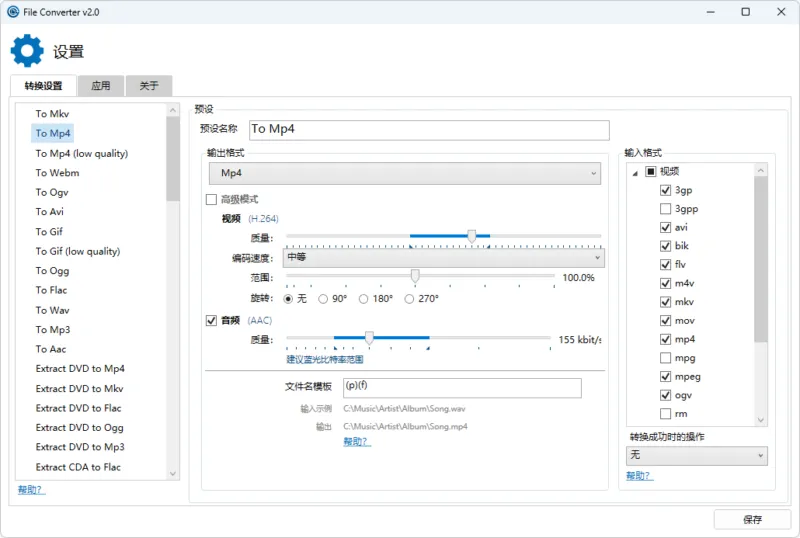Uncheck the mov input format
Image resolution: width=800 pixels, height=538 pixels.
coord(665,321)
